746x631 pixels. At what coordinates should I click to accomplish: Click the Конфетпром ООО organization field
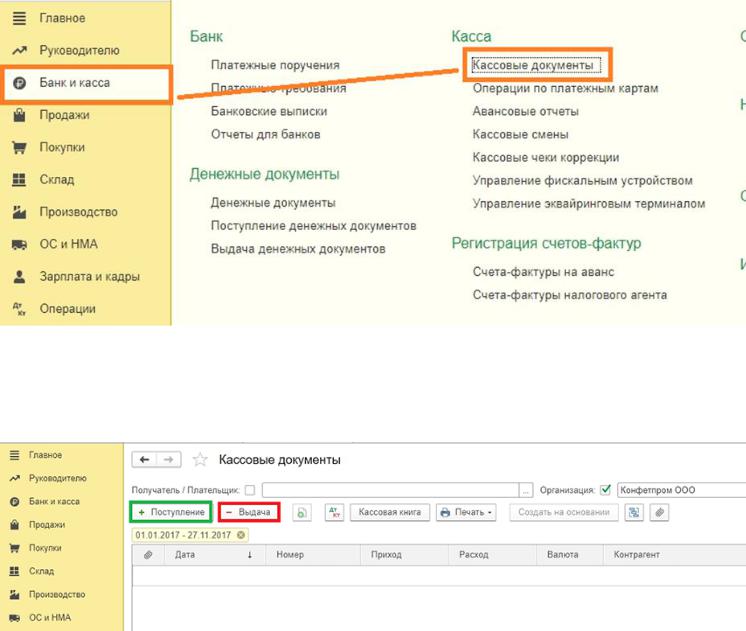[x=680, y=490]
